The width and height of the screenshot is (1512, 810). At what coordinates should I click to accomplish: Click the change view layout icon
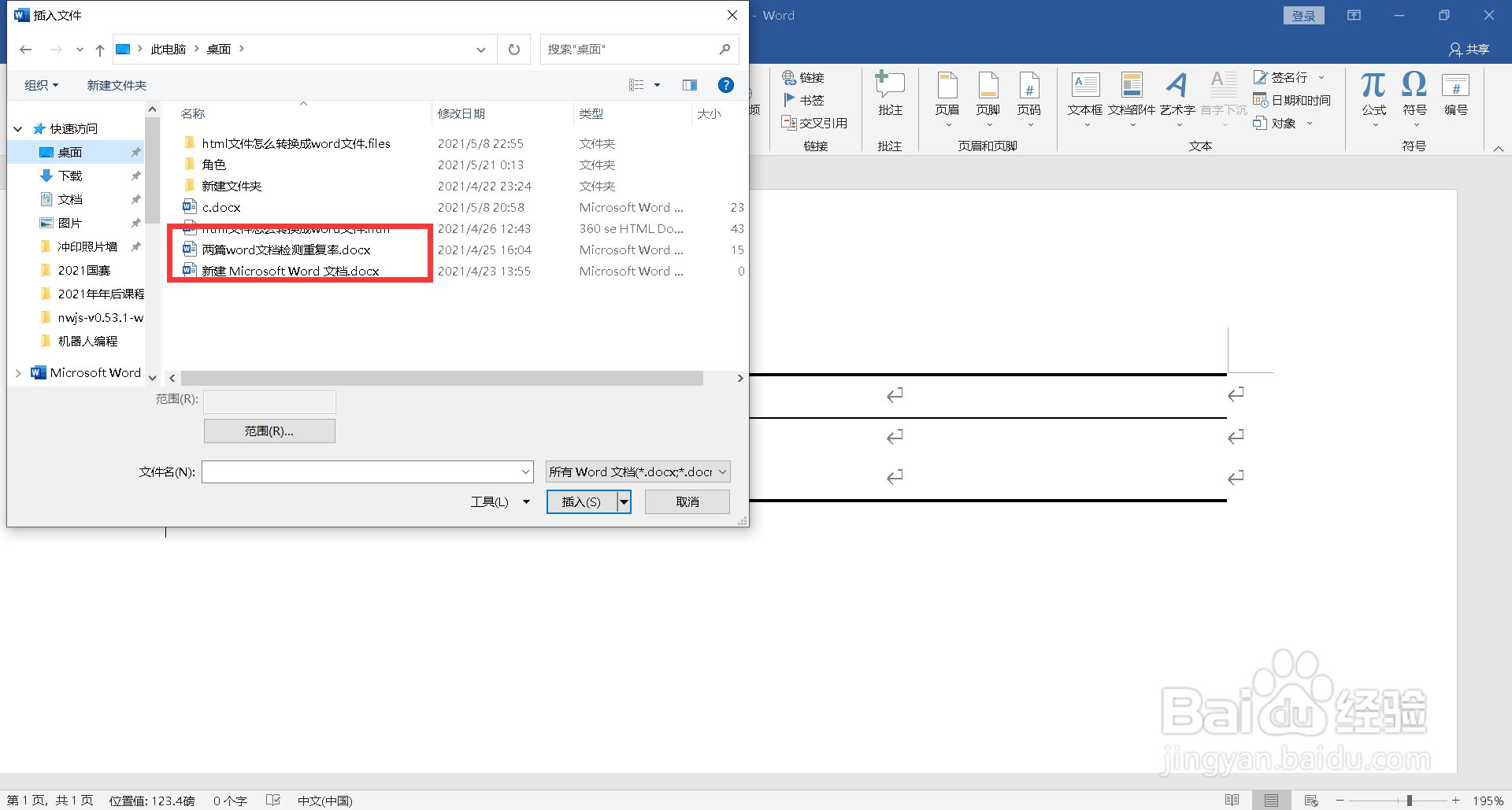[x=636, y=85]
